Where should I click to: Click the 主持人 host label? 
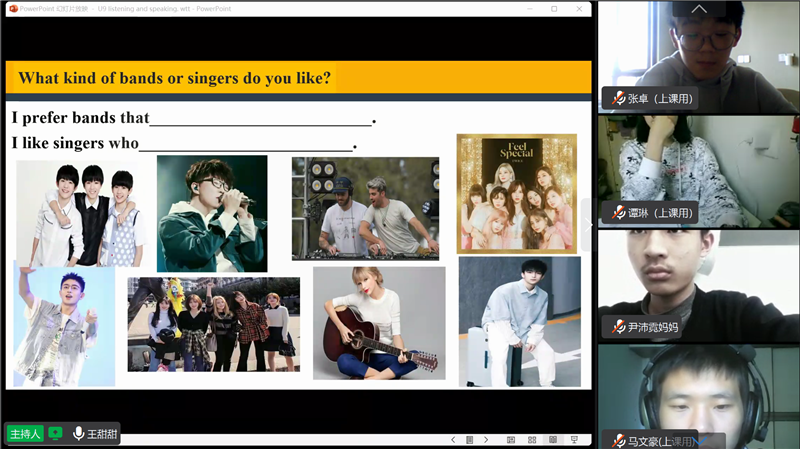25,434
